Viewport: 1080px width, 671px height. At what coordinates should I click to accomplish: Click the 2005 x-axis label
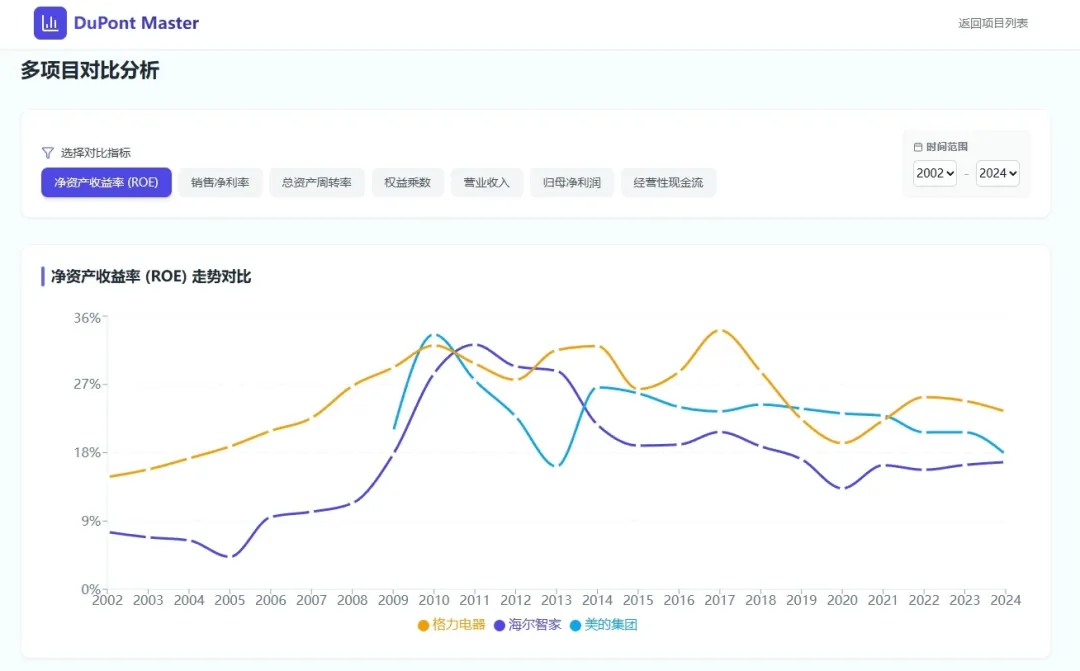point(229,600)
